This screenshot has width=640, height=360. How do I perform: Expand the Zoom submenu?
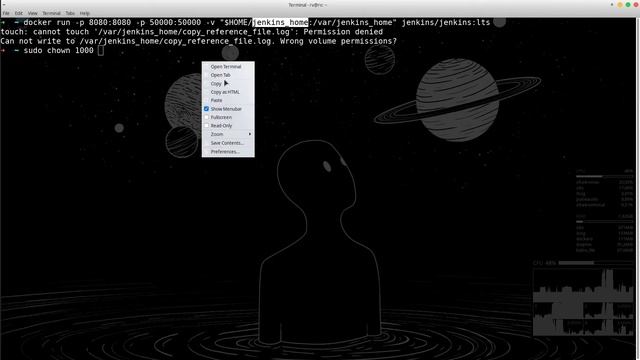click(228, 134)
